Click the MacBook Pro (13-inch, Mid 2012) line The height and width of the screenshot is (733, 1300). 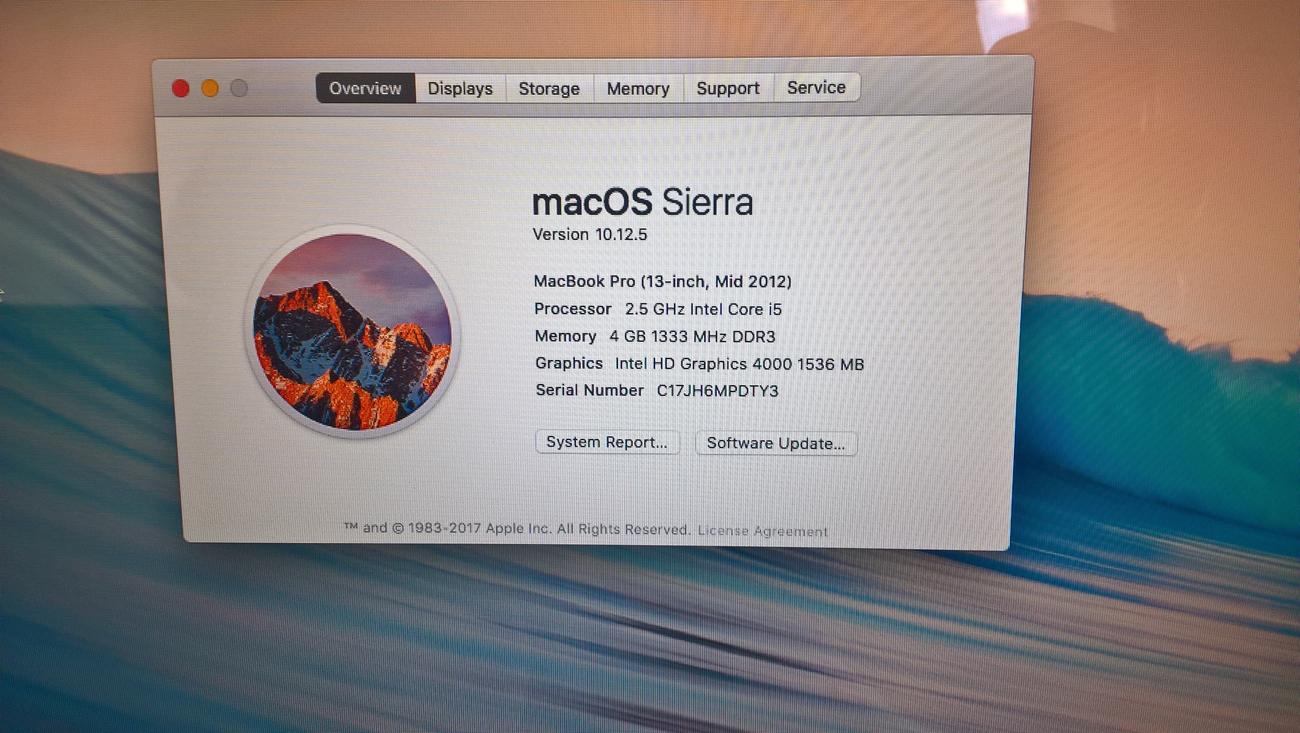pyautogui.click(x=663, y=281)
